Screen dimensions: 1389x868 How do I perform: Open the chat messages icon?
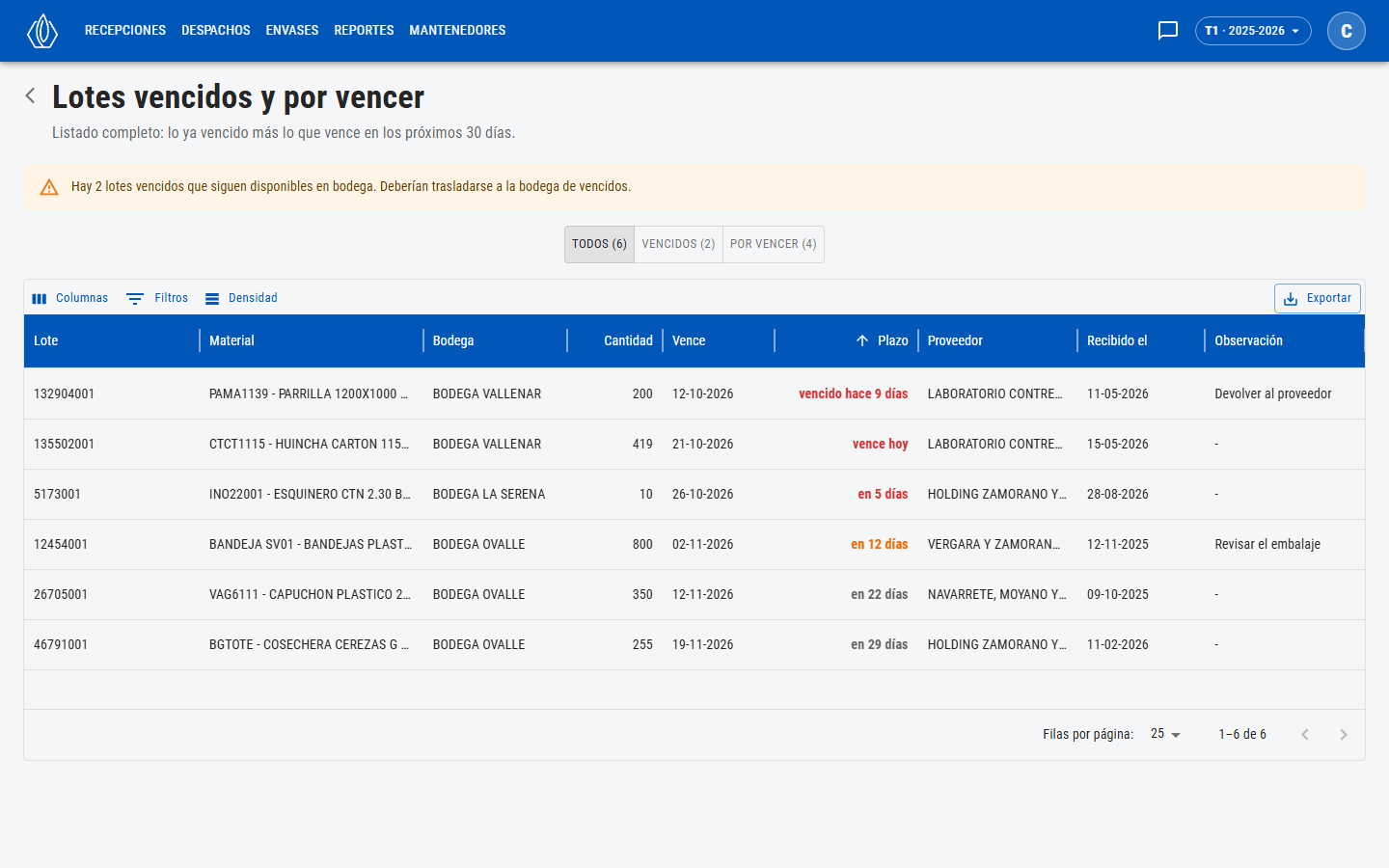[1168, 31]
